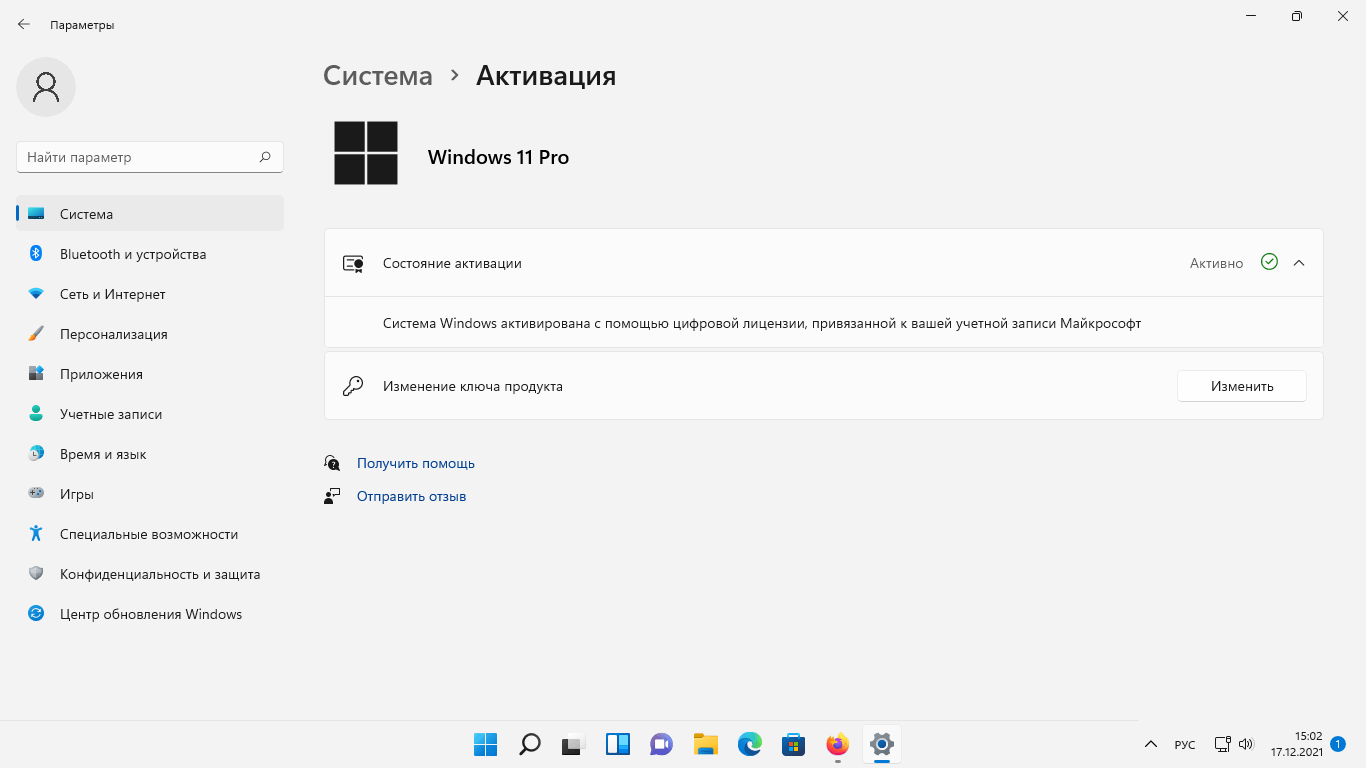This screenshot has width=1366, height=768.
Task: Open 'Персонализация' settings
Action: point(150,334)
